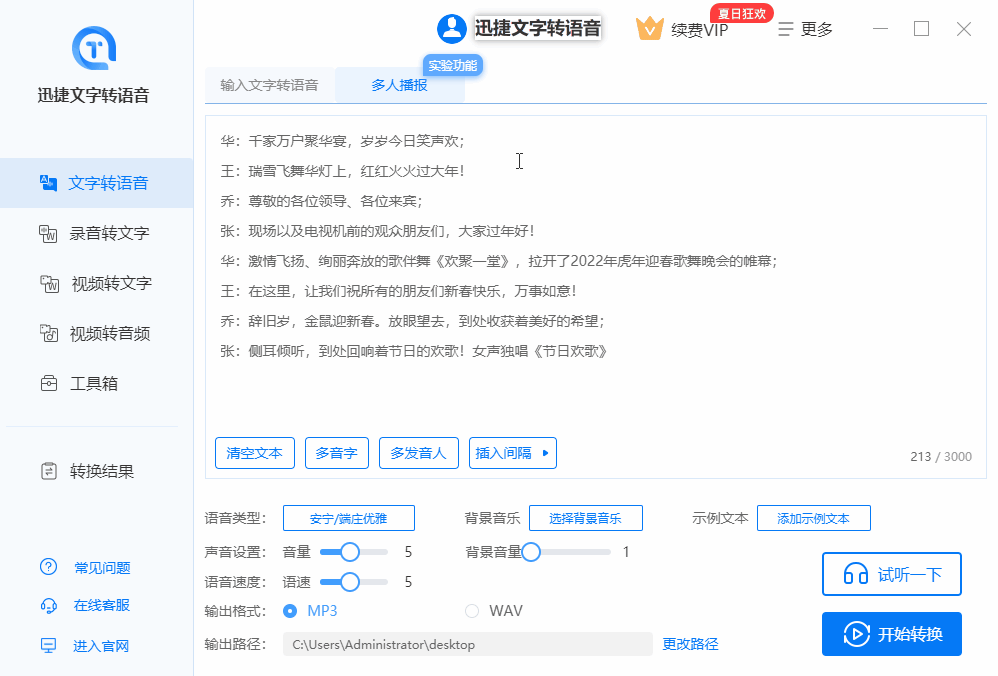
Task: Click the text line starting 王:瑞雪飞舞
Action: tap(342, 171)
